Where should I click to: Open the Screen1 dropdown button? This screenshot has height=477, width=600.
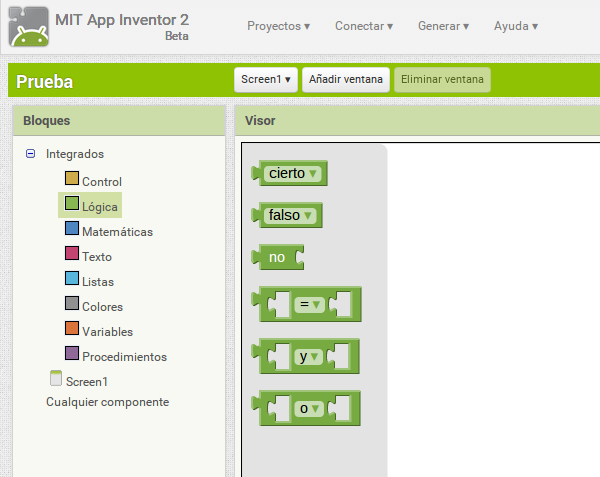click(x=266, y=80)
